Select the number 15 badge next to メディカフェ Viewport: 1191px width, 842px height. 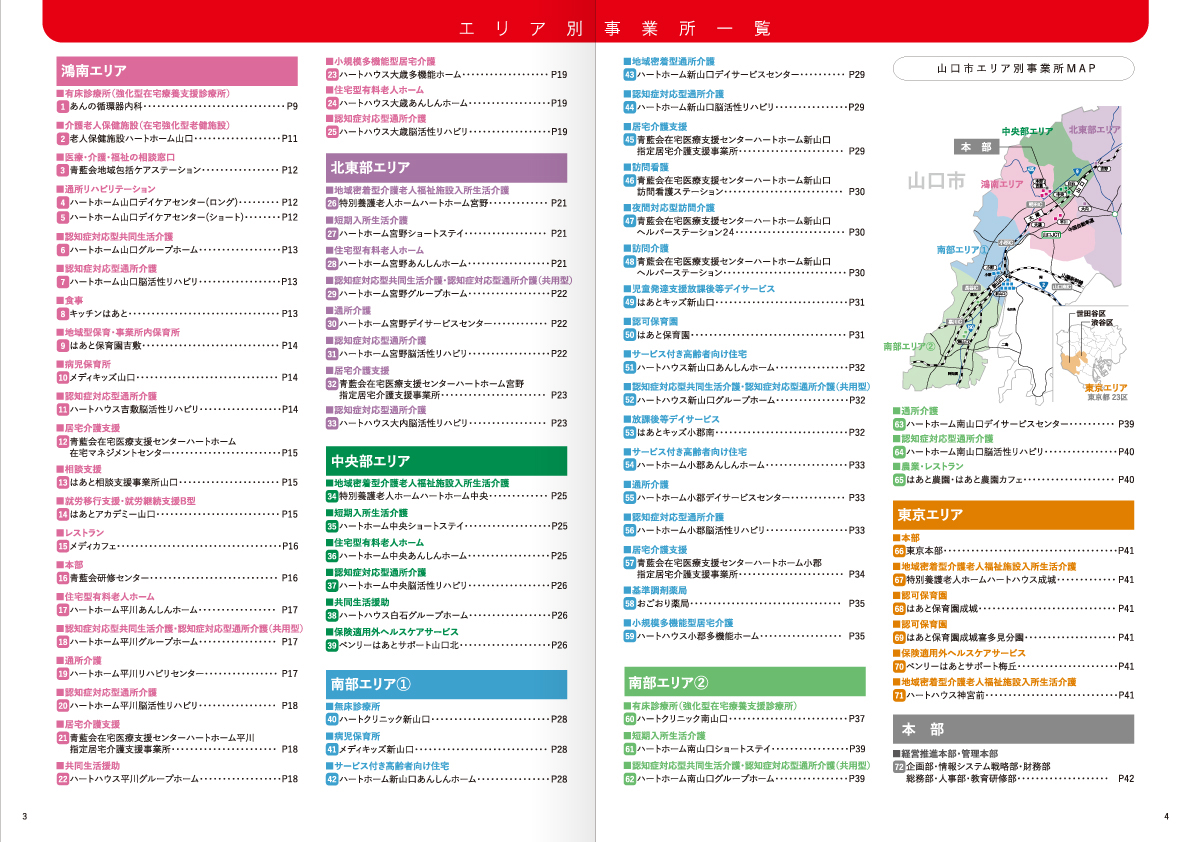point(62,546)
